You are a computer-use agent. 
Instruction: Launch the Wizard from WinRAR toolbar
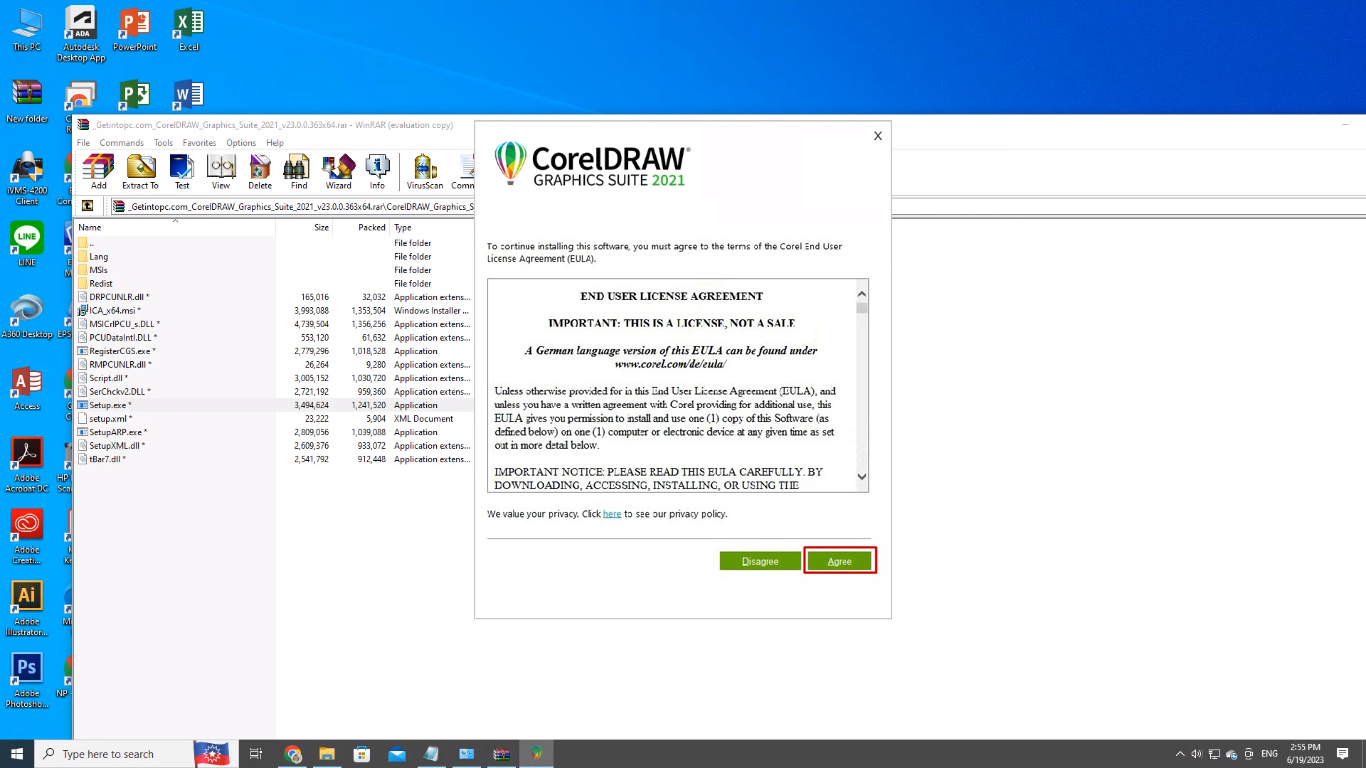(x=338, y=171)
